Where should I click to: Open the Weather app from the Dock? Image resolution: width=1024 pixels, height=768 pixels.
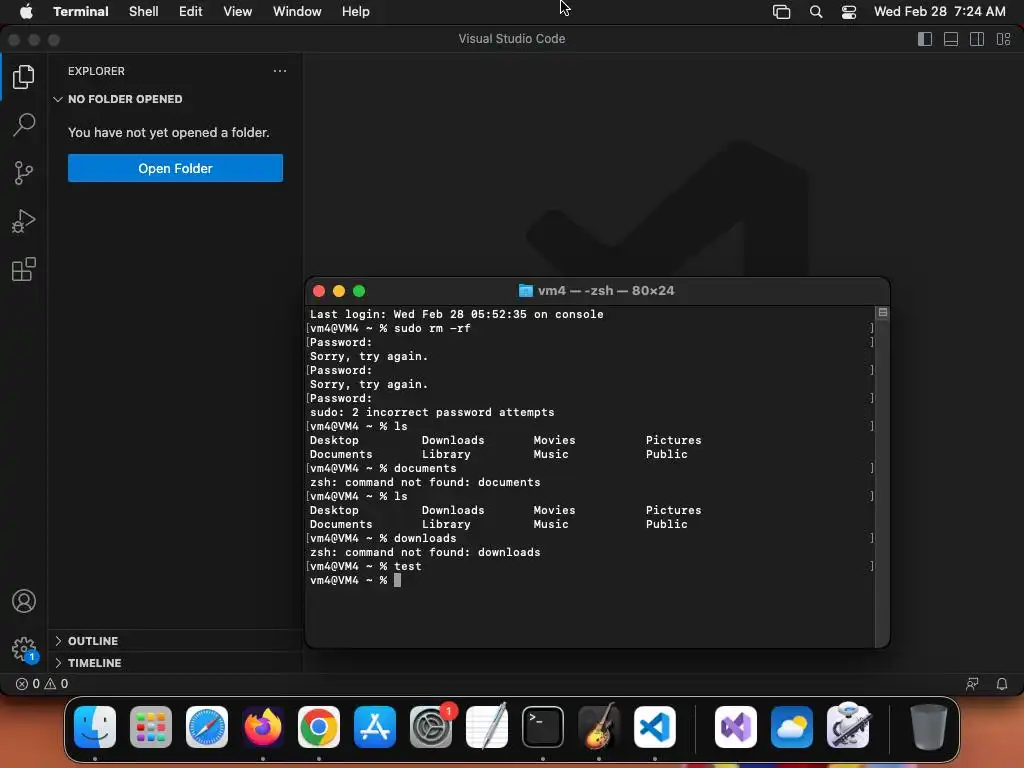tap(792, 727)
